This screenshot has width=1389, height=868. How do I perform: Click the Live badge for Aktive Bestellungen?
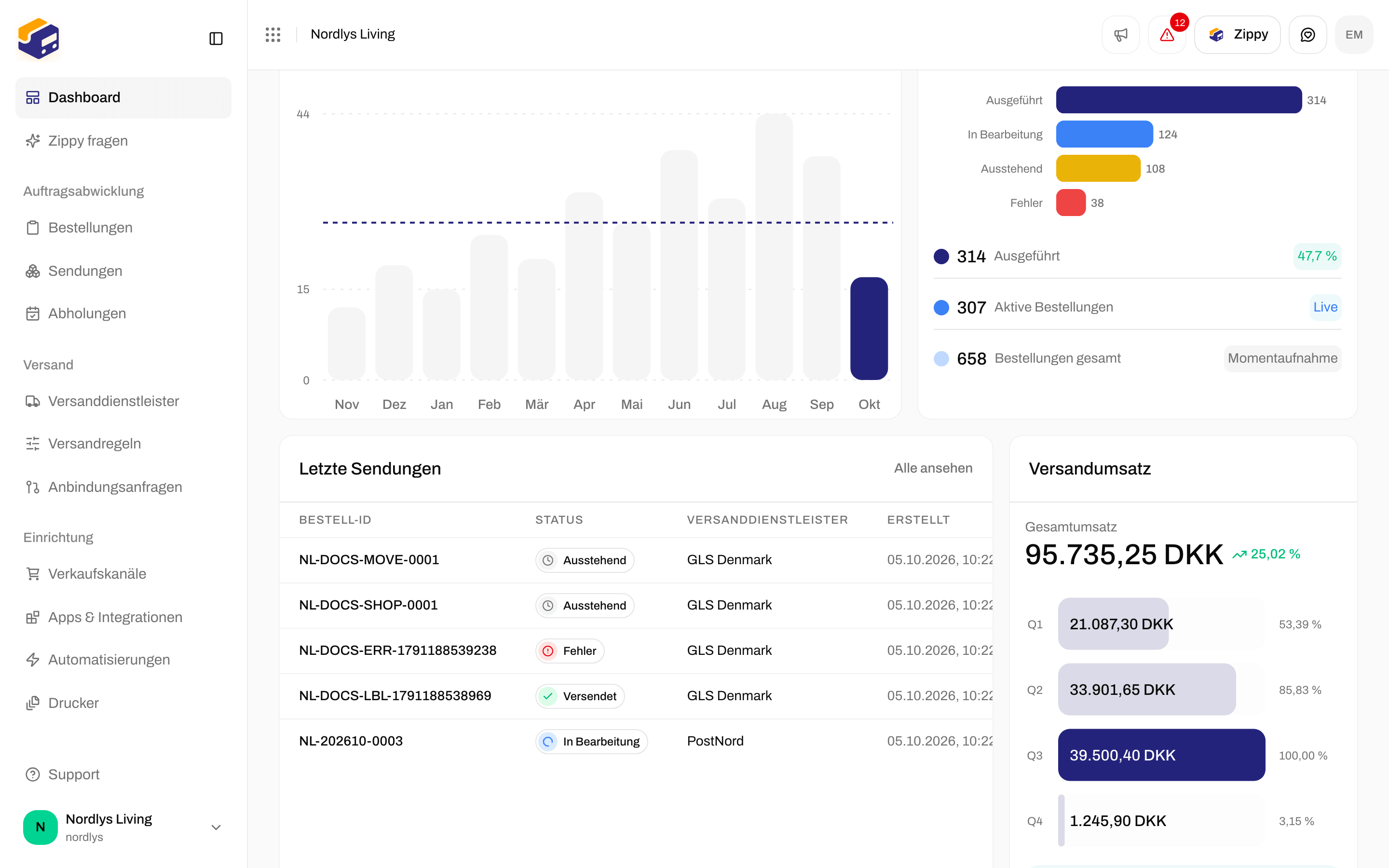[1325, 307]
